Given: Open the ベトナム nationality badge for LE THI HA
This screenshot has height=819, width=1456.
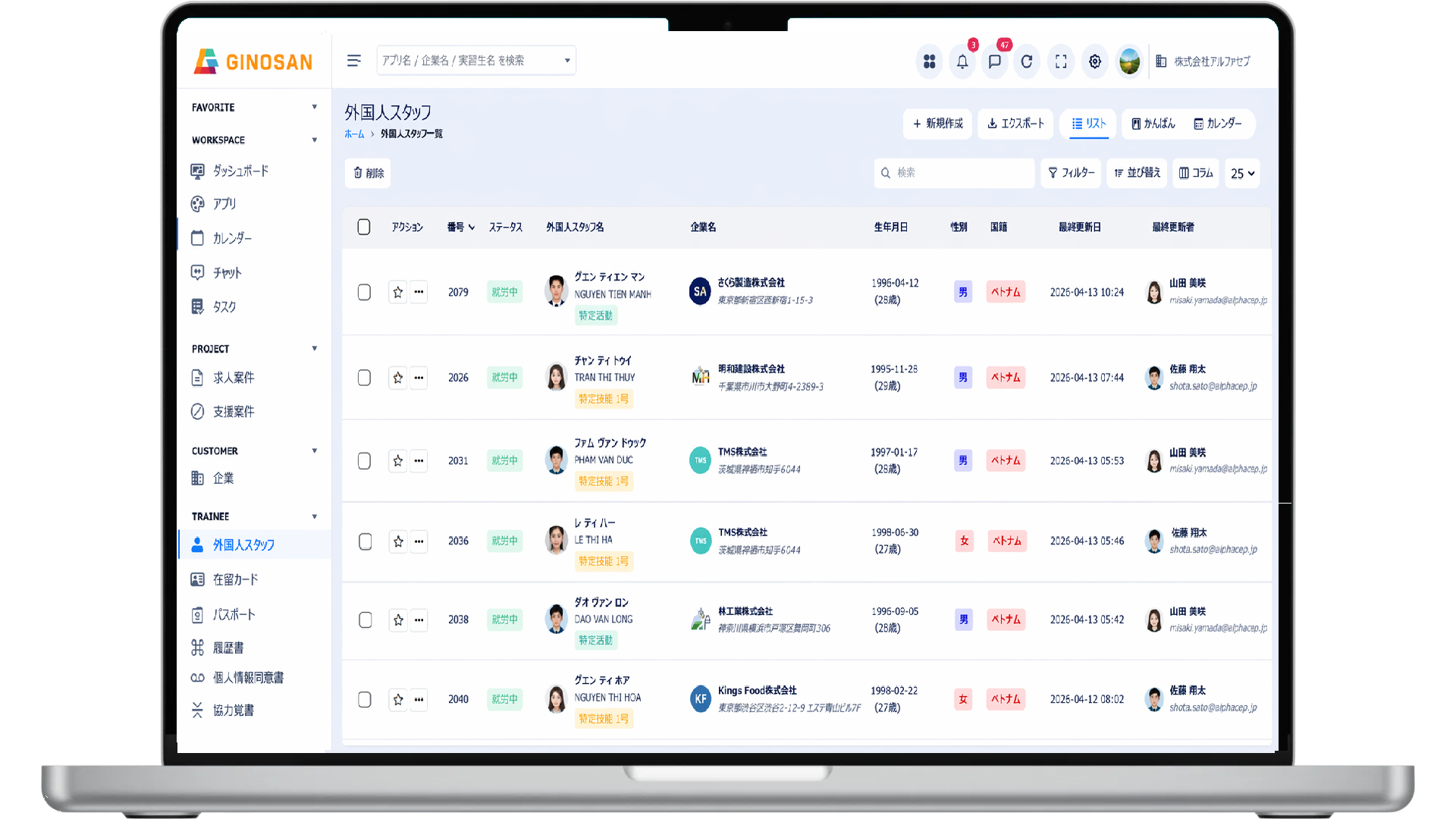Looking at the screenshot, I should [1006, 541].
